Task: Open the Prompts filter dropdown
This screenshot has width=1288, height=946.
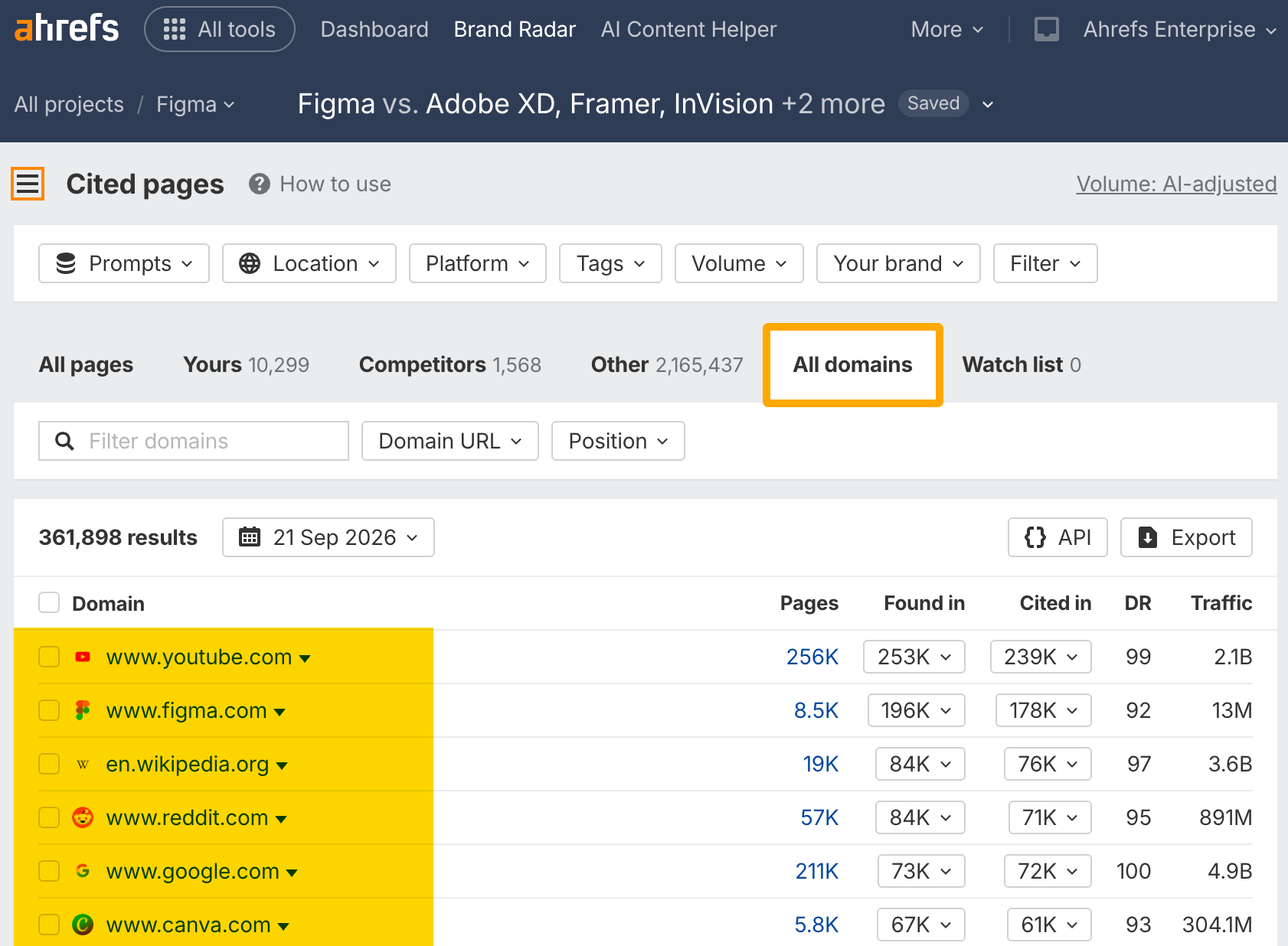Action: (x=124, y=263)
